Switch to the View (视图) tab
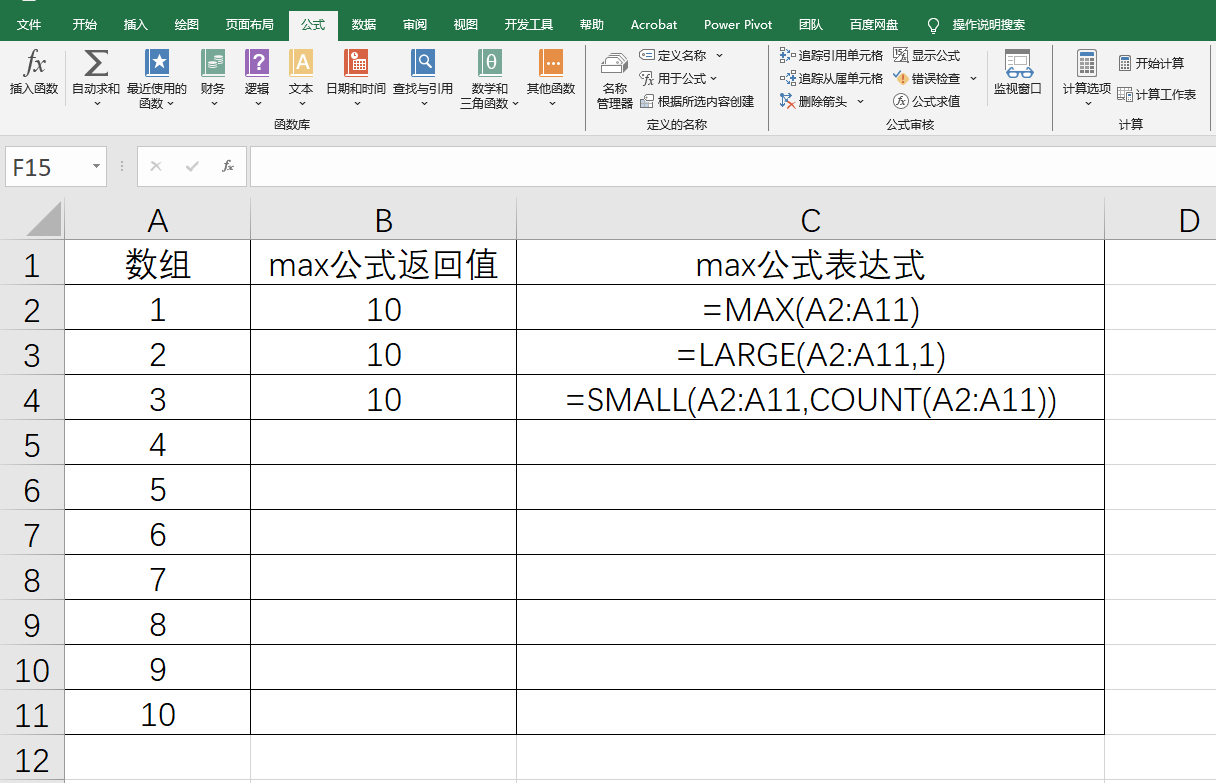This screenshot has width=1216, height=783. (x=466, y=25)
